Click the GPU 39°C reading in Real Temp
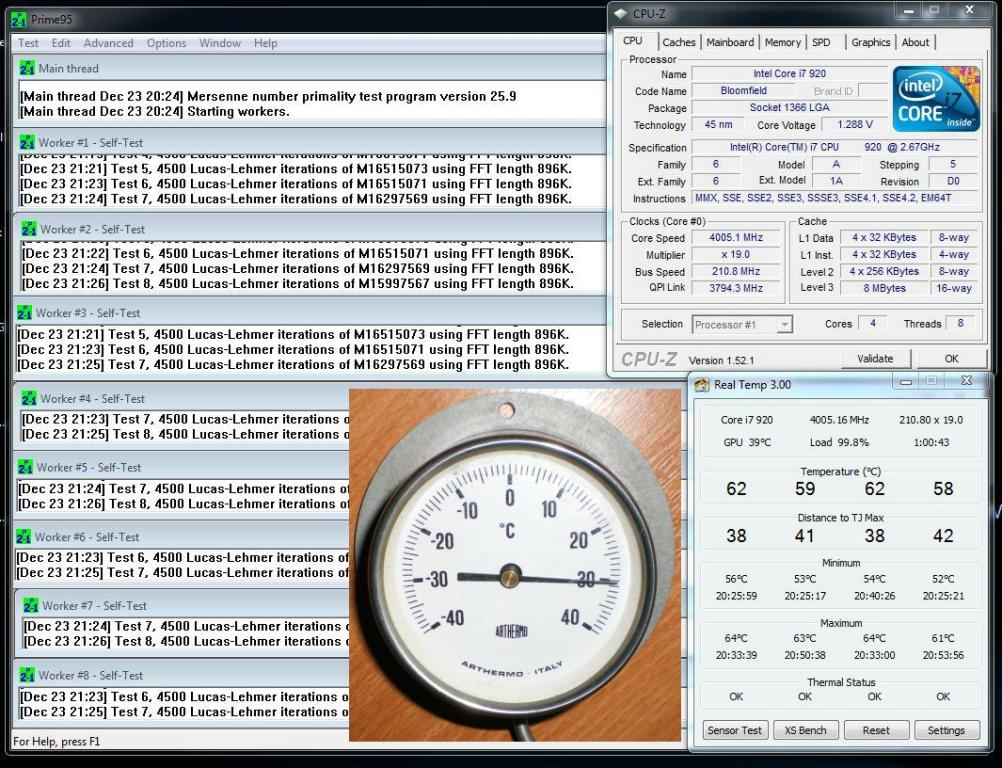This screenshot has width=1002, height=768. [746, 442]
